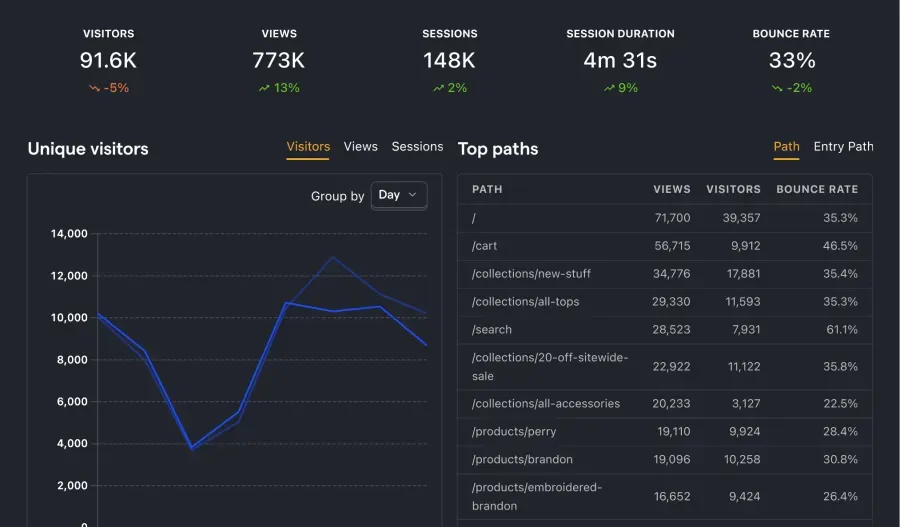Switch chart to Sessions tab
The width and height of the screenshot is (900, 527).
click(x=417, y=146)
